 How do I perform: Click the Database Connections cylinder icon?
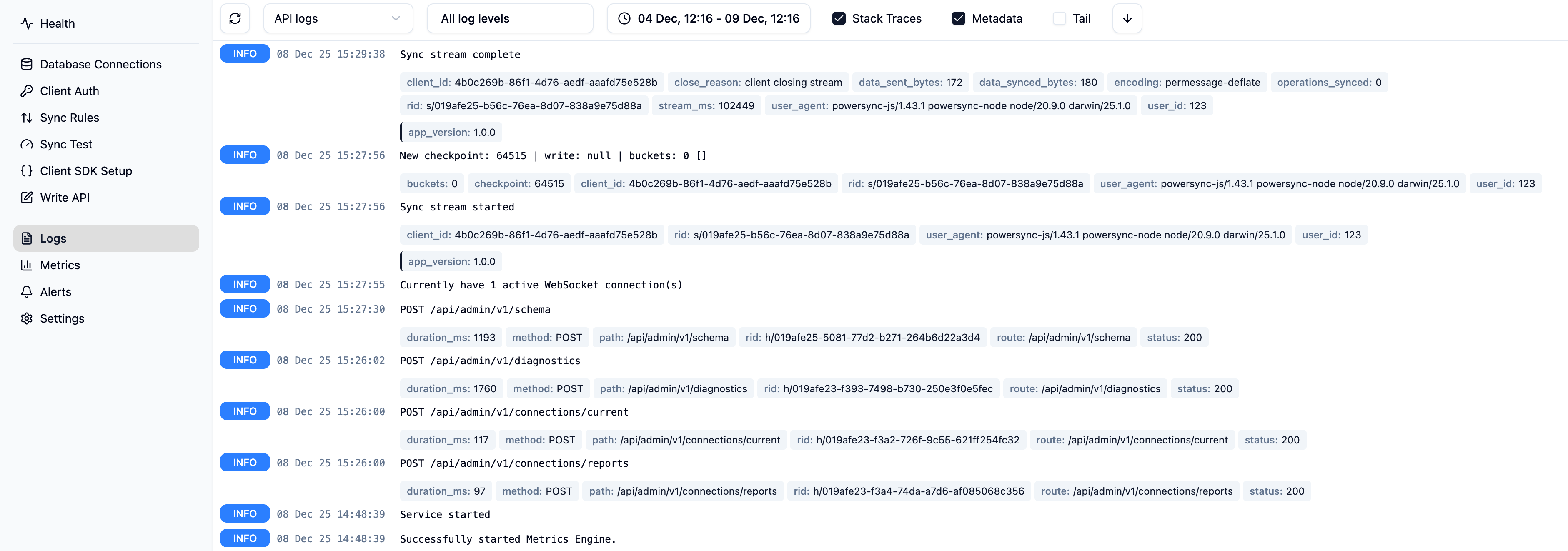pyautogui.click(x=26, y=64)
